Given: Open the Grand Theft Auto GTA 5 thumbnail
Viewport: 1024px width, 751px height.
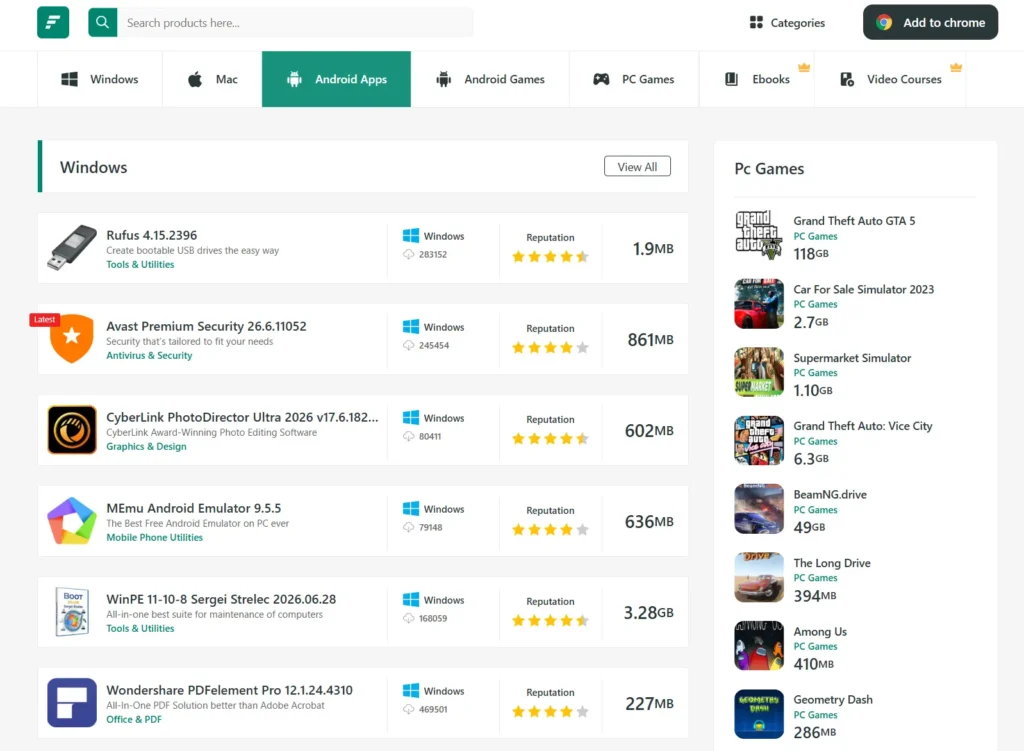Looking at the screenshot, I should pos(759,235).
